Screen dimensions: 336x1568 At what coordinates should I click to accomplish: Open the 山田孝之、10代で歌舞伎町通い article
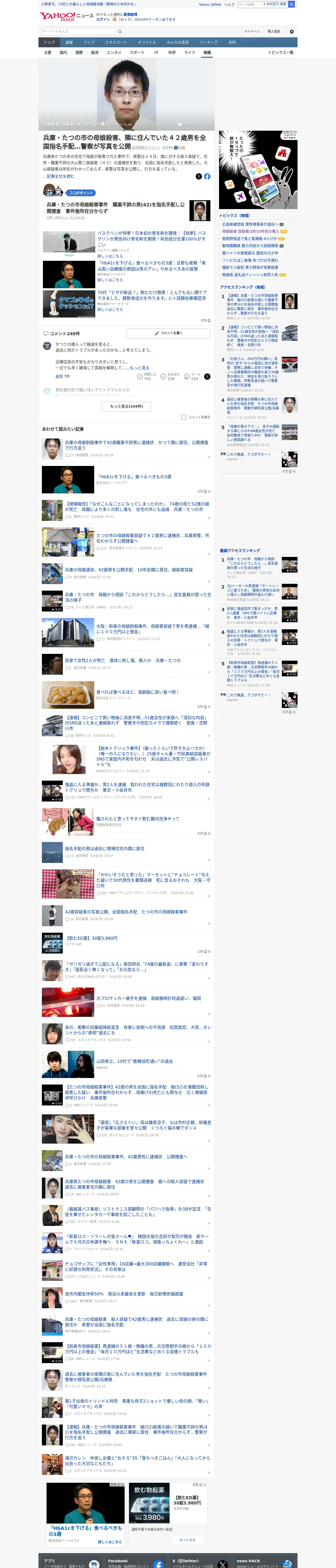134,1061
